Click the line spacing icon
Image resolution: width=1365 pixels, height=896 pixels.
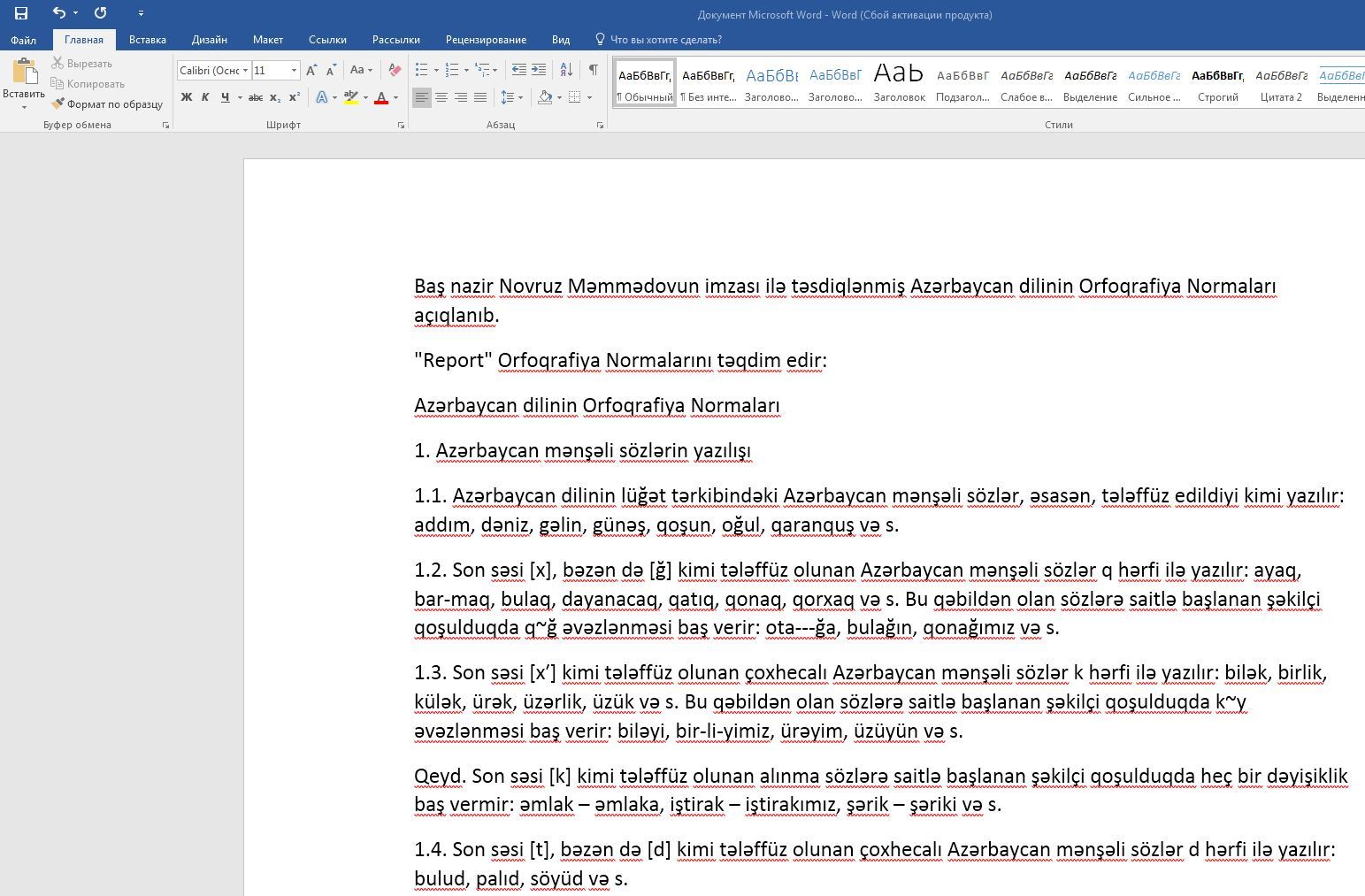pyautogui.click(x=508, y=97)
